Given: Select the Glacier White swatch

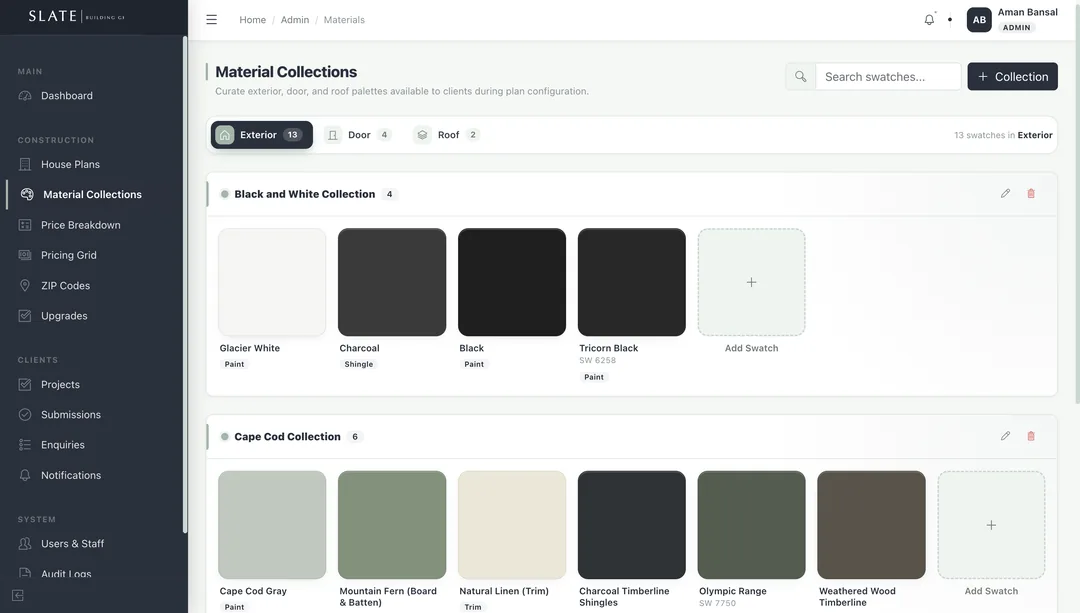Looking at the screenshot, I should [272, 282].
